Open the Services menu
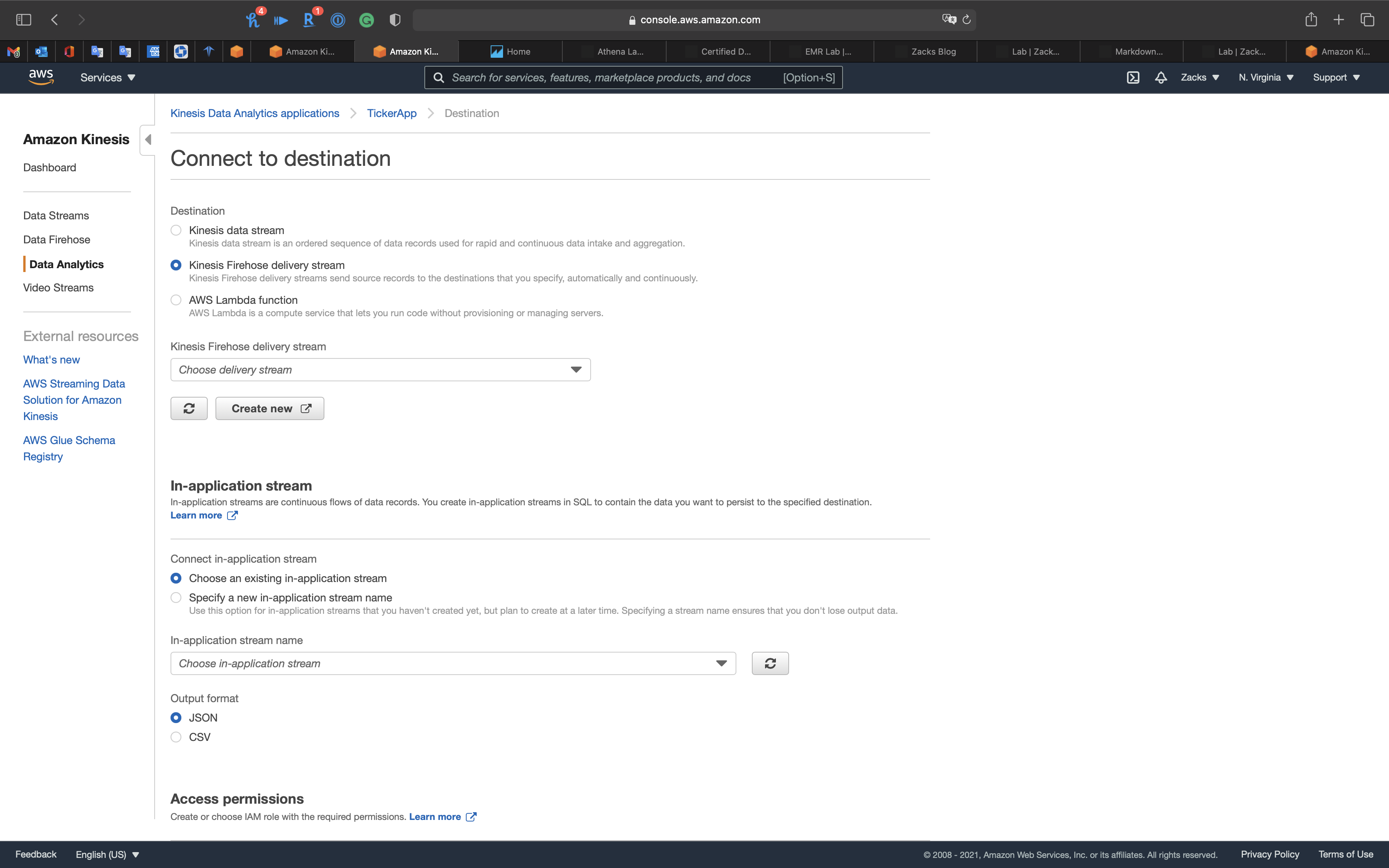Image resolution: width=1389 pixels, height=868 pixels. [107, 77]
